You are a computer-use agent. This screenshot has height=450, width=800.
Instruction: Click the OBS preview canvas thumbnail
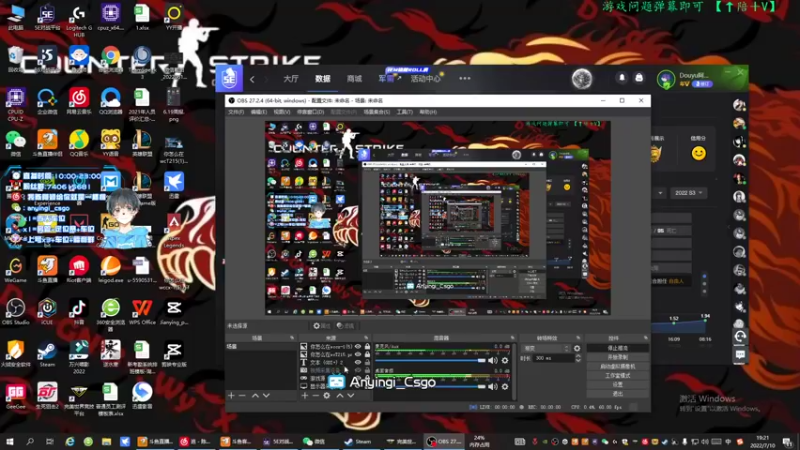point(437,218)
